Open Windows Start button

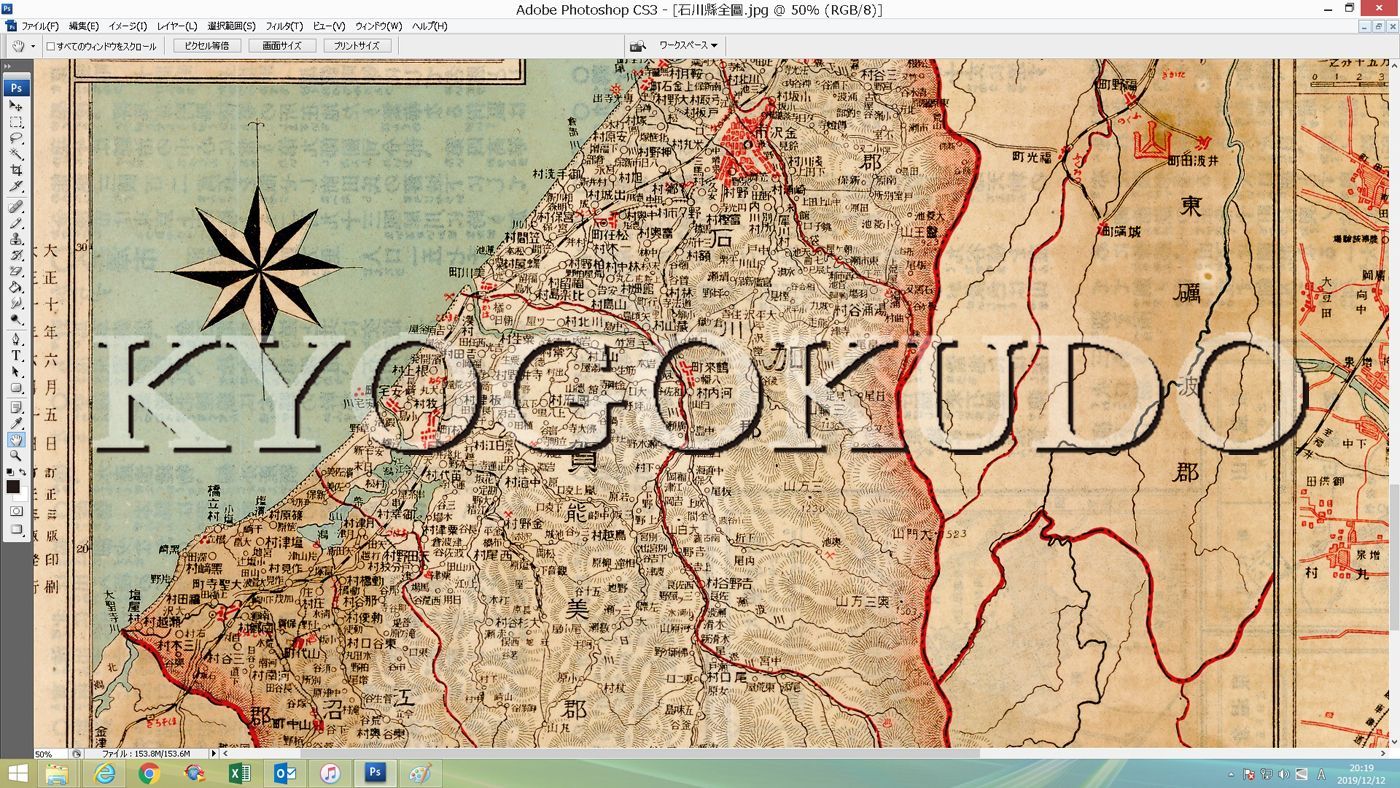tap(18, 774)
